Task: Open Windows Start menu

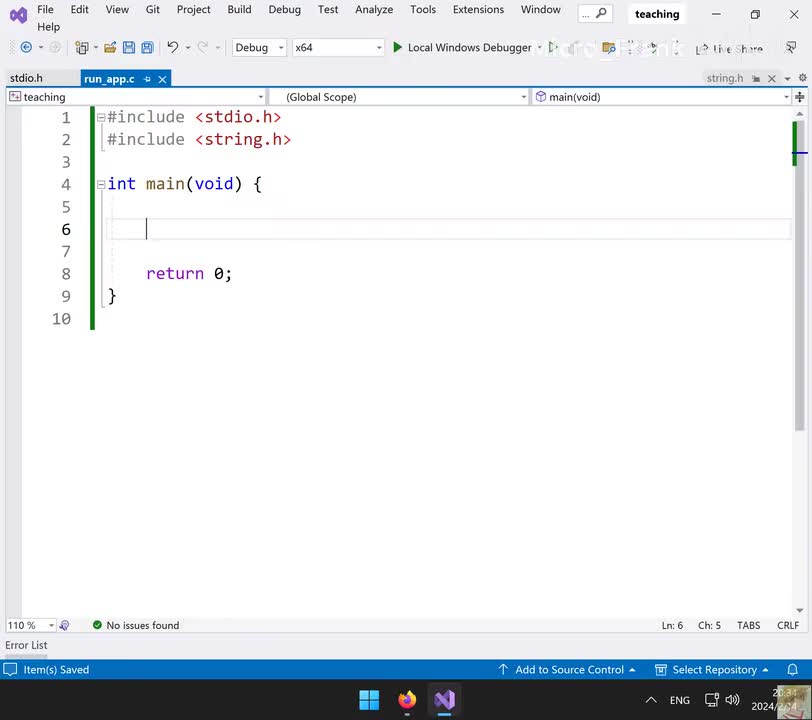Action: pos(369,700)
